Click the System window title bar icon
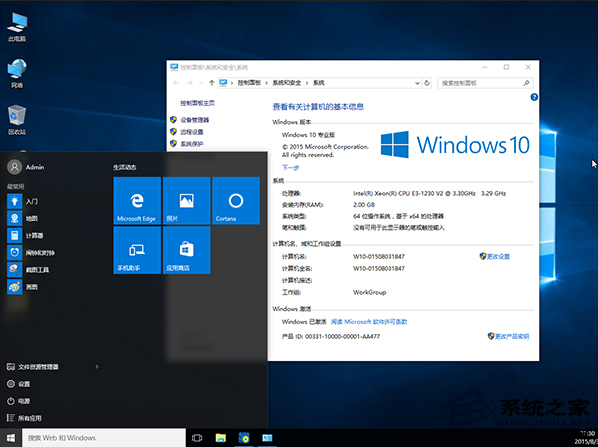598x447 pixels. click(174, 67)
